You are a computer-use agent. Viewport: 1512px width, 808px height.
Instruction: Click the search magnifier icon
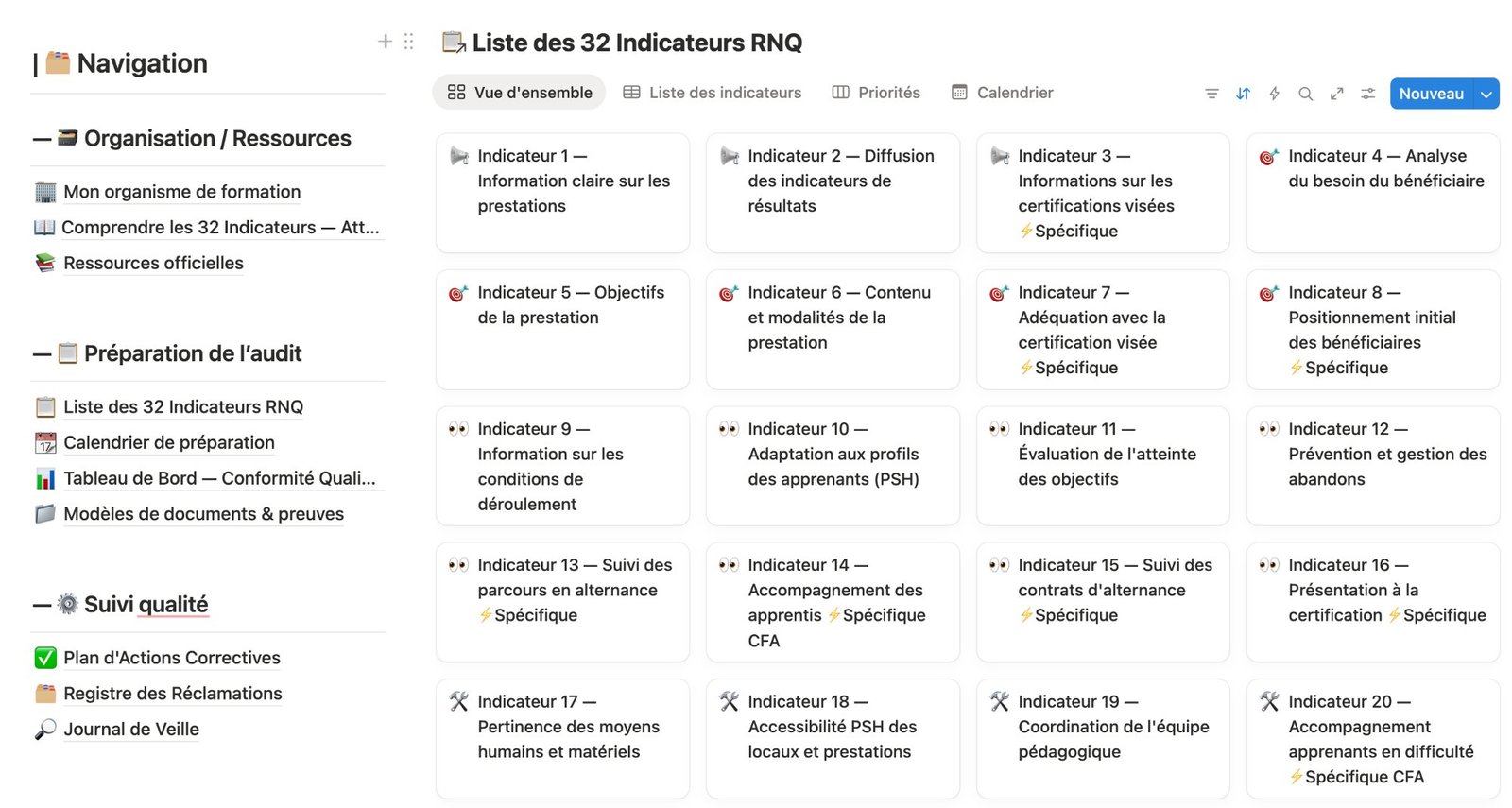(x=1305, y=94)
